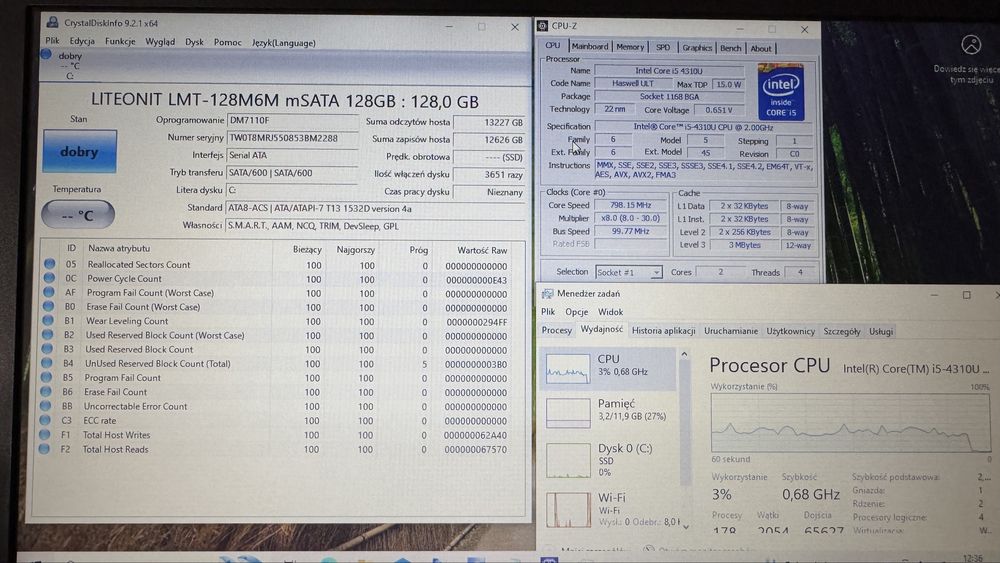Click the temperature '-- °C' indicator button

78,215
